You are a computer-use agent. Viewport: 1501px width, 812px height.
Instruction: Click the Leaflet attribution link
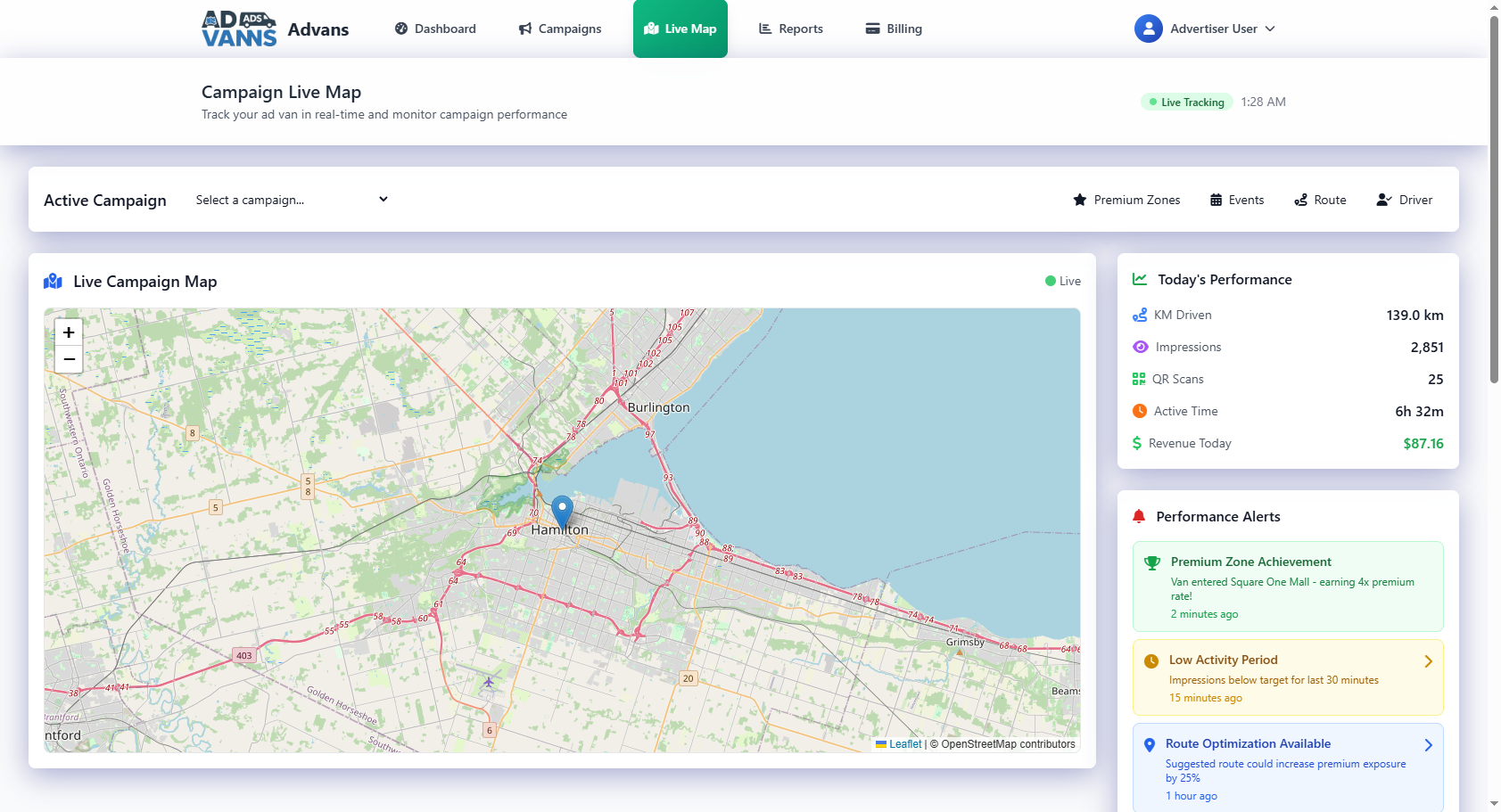[904, 744]
